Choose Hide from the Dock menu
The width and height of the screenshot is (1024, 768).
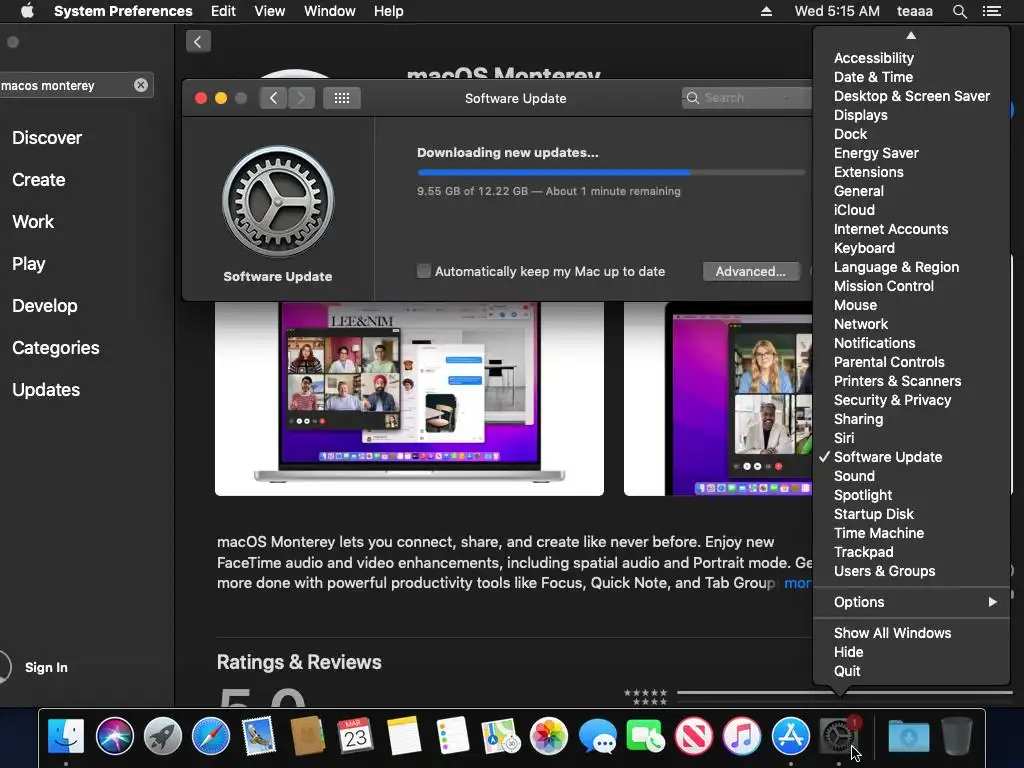pos(912,652)
